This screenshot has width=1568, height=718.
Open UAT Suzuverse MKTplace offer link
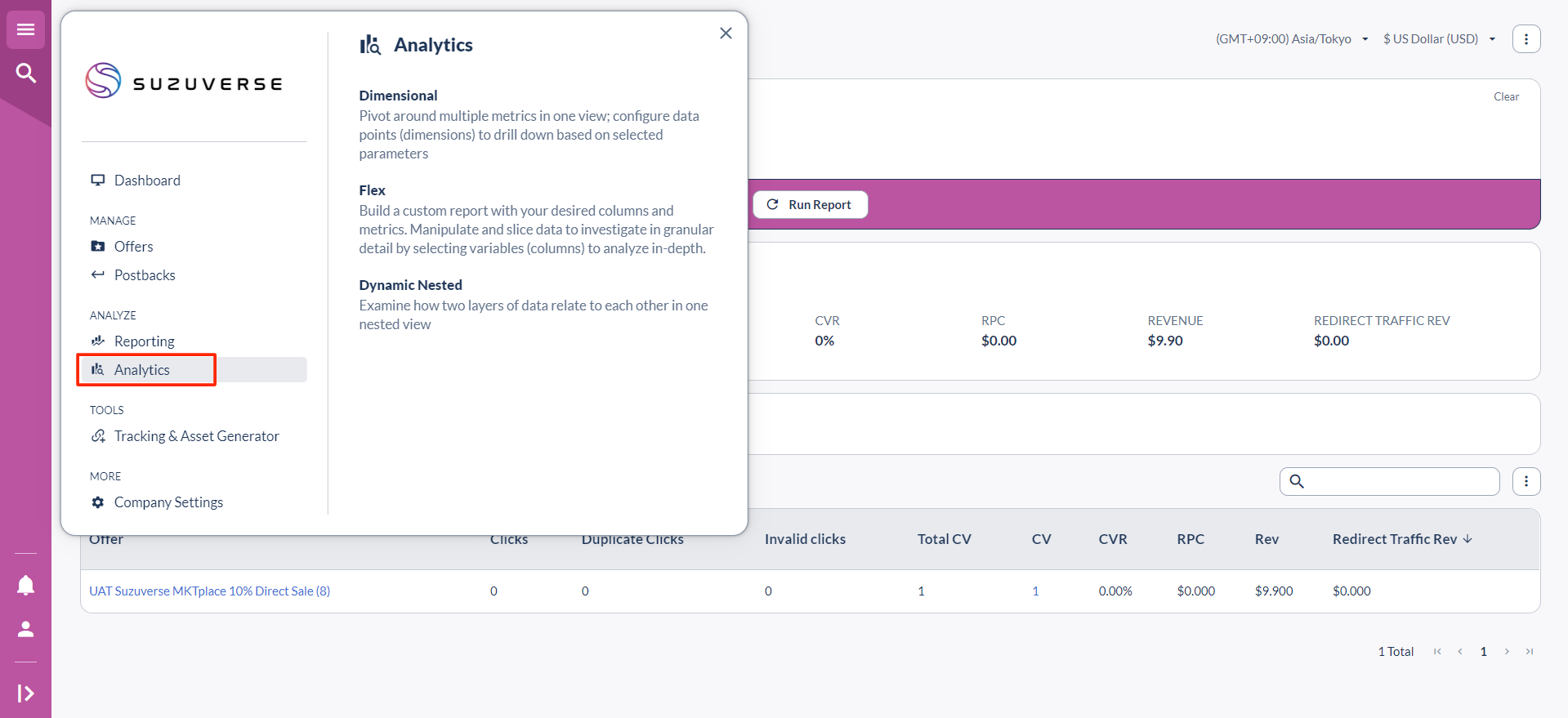click(x=209, y=591)
